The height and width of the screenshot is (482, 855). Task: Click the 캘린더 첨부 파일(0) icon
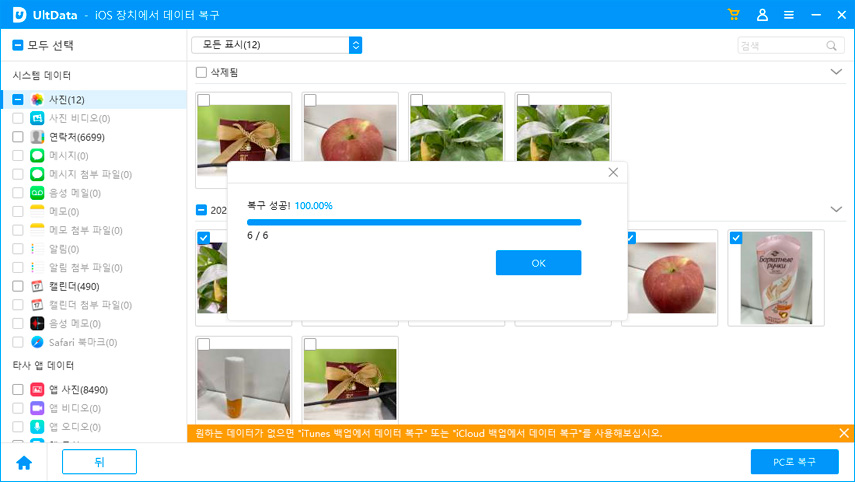point(37,304)
